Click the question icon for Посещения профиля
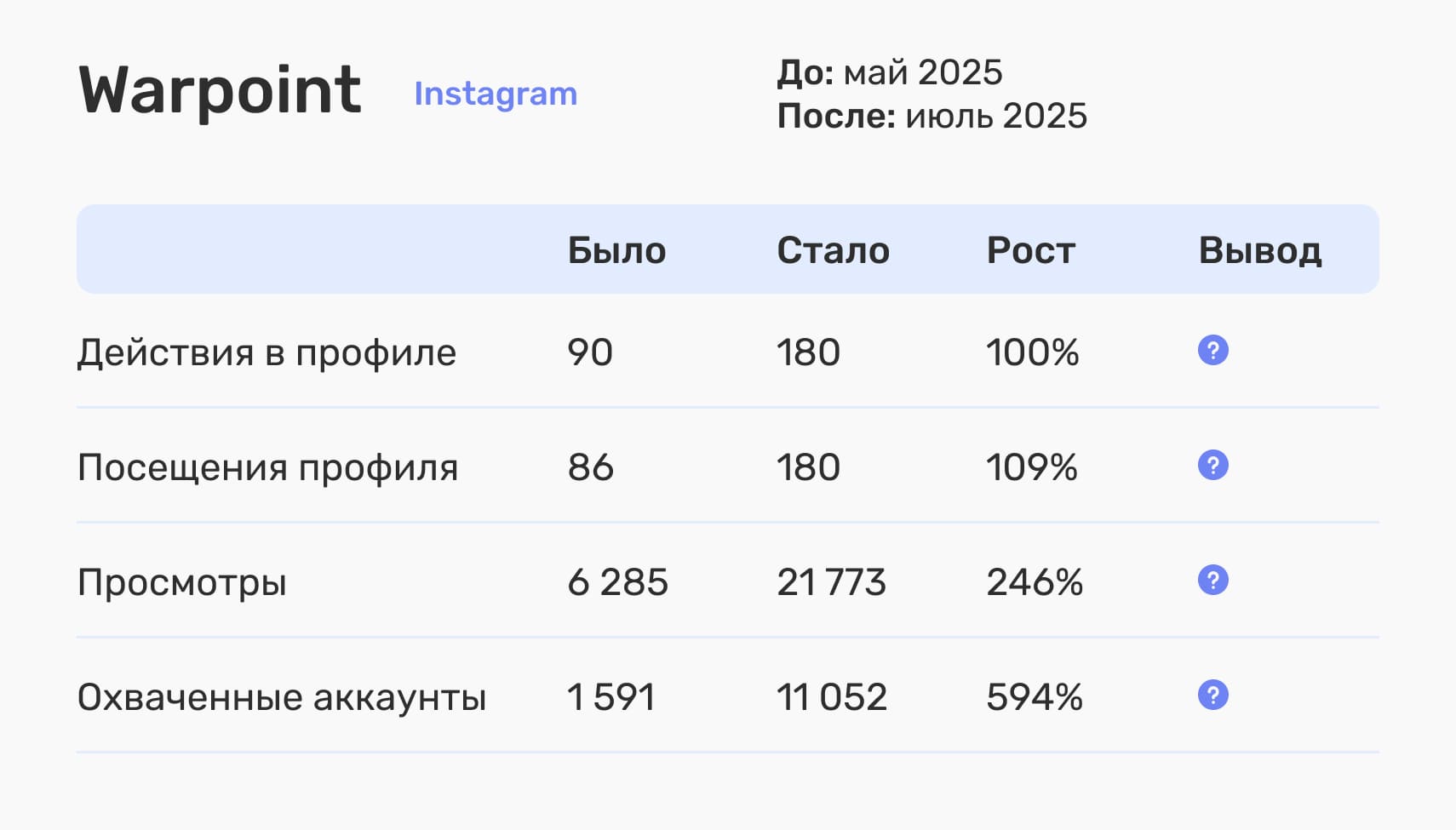This screenshot has width=1456, height=830. click(x=1212, y=465)
